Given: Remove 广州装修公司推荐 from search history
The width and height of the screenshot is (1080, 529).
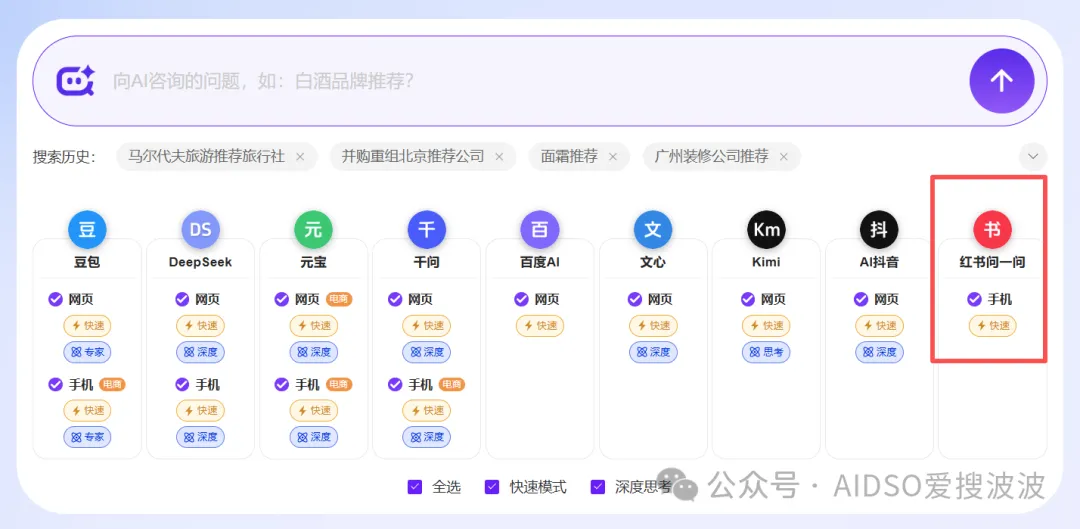Looking at the screenshot, I should click(784, 156).
